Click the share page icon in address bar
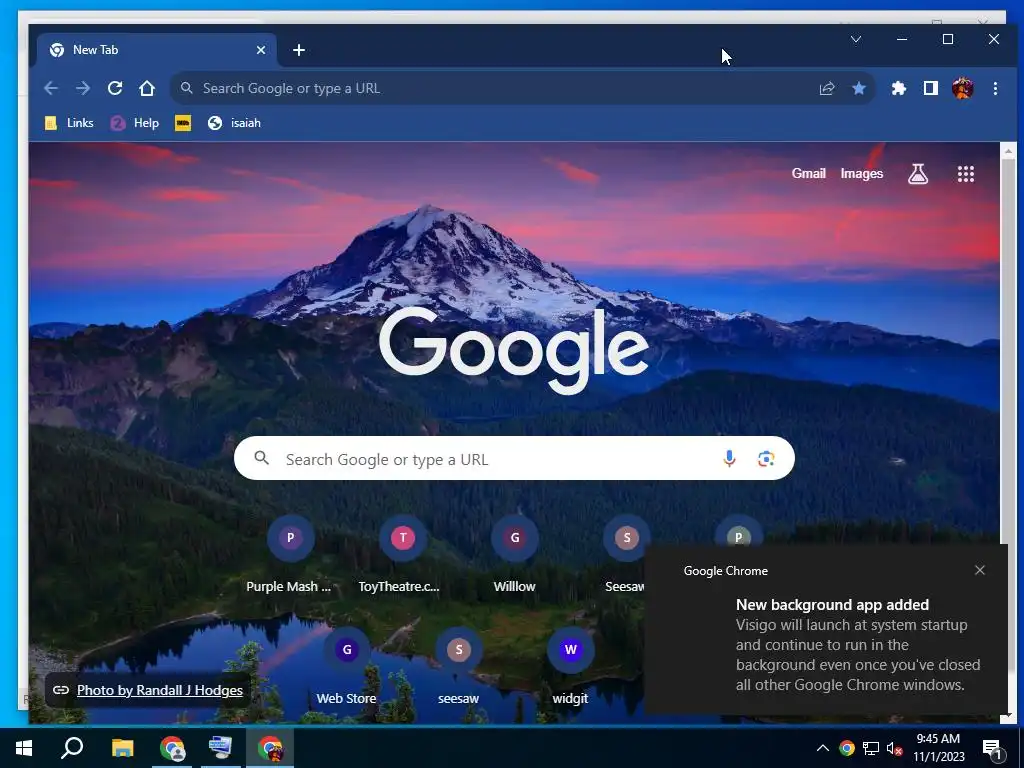This screenshot has height=768, width=1024. click(x=827, y=88)
